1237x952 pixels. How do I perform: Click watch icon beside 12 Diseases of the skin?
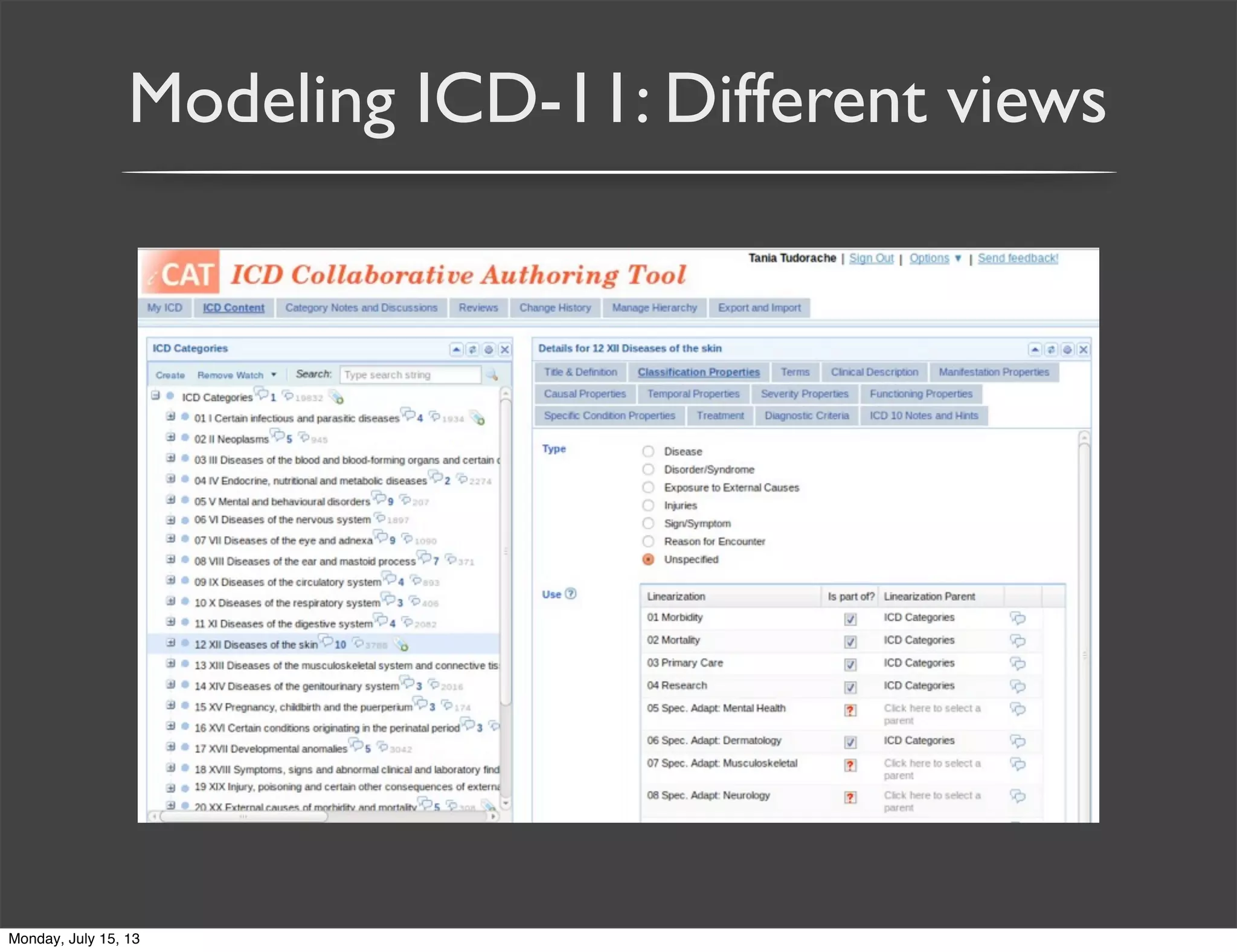click(402, 645)
